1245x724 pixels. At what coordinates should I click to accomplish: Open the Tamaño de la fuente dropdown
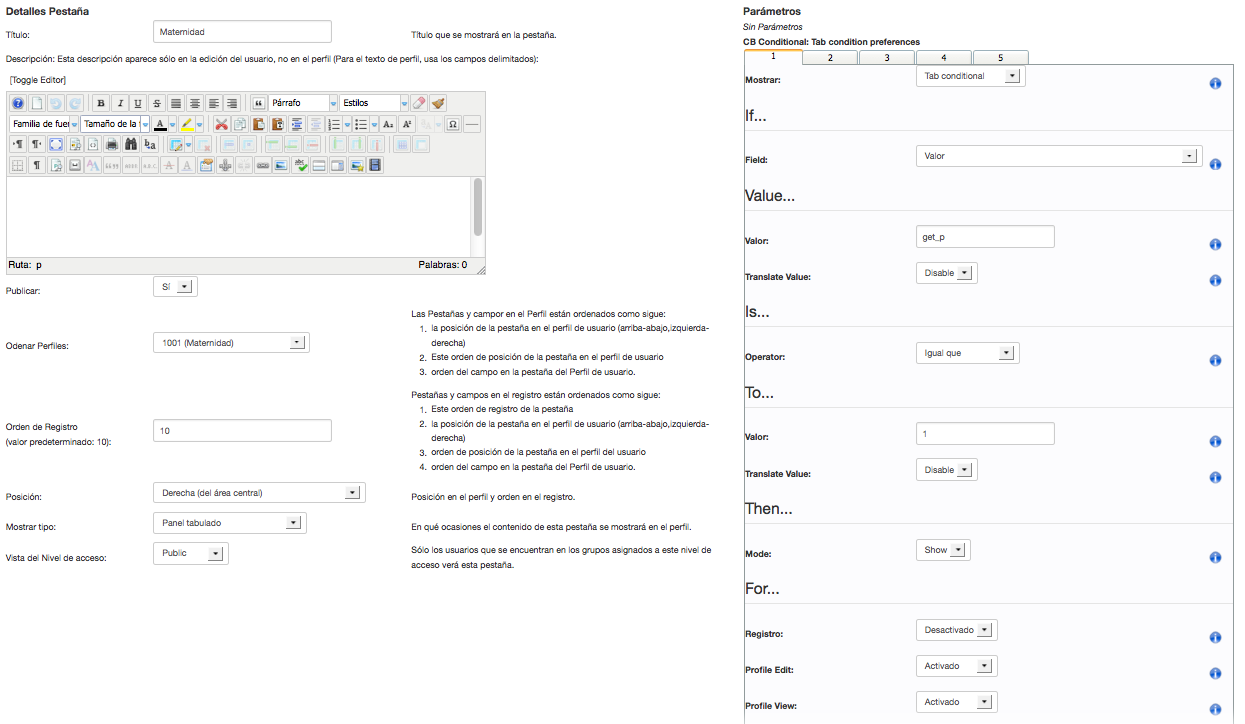(x=115, y=125)
